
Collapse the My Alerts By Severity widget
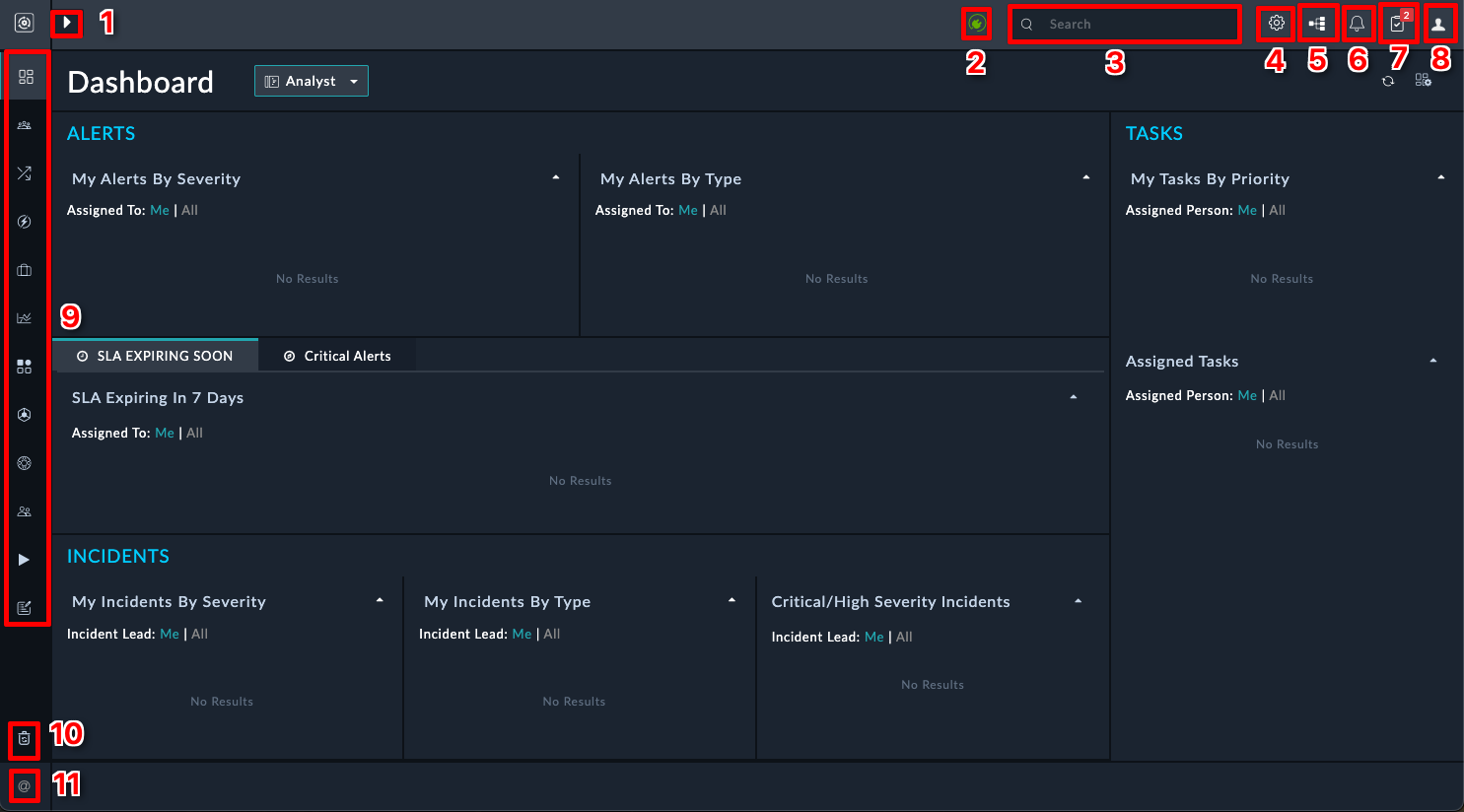coord(556,177)
